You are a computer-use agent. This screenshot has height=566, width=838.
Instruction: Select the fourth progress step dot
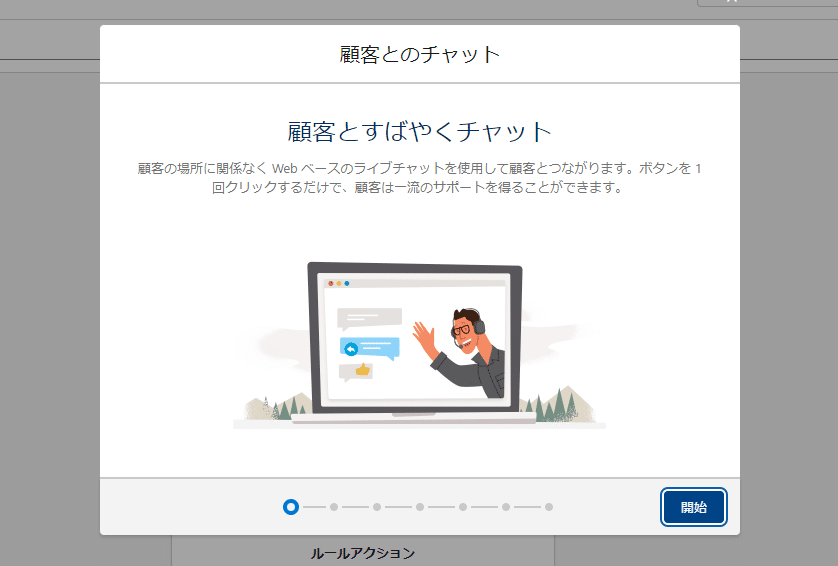point(420,507)
